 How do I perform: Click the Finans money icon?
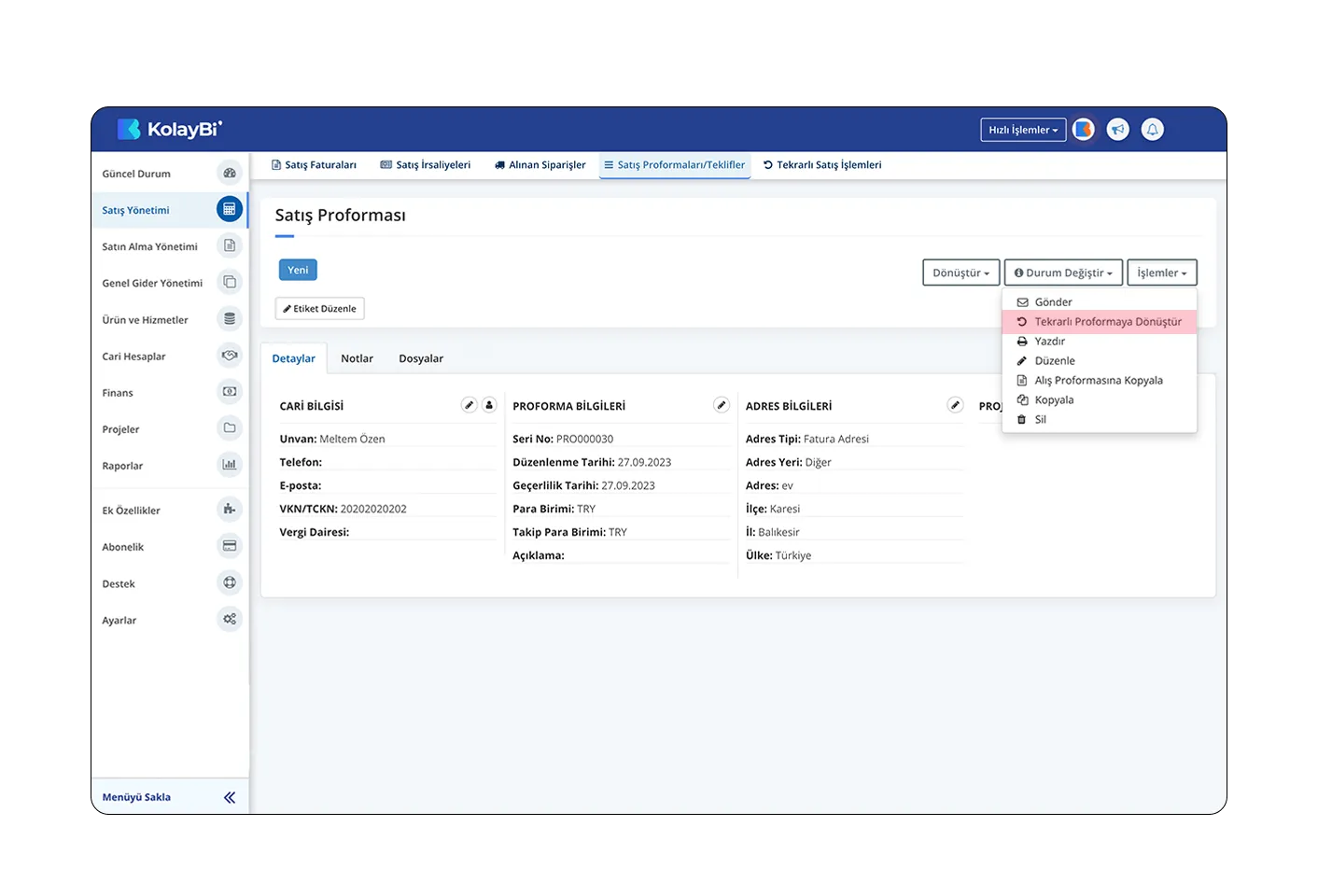pyautogui.click(x=230, y=392)
